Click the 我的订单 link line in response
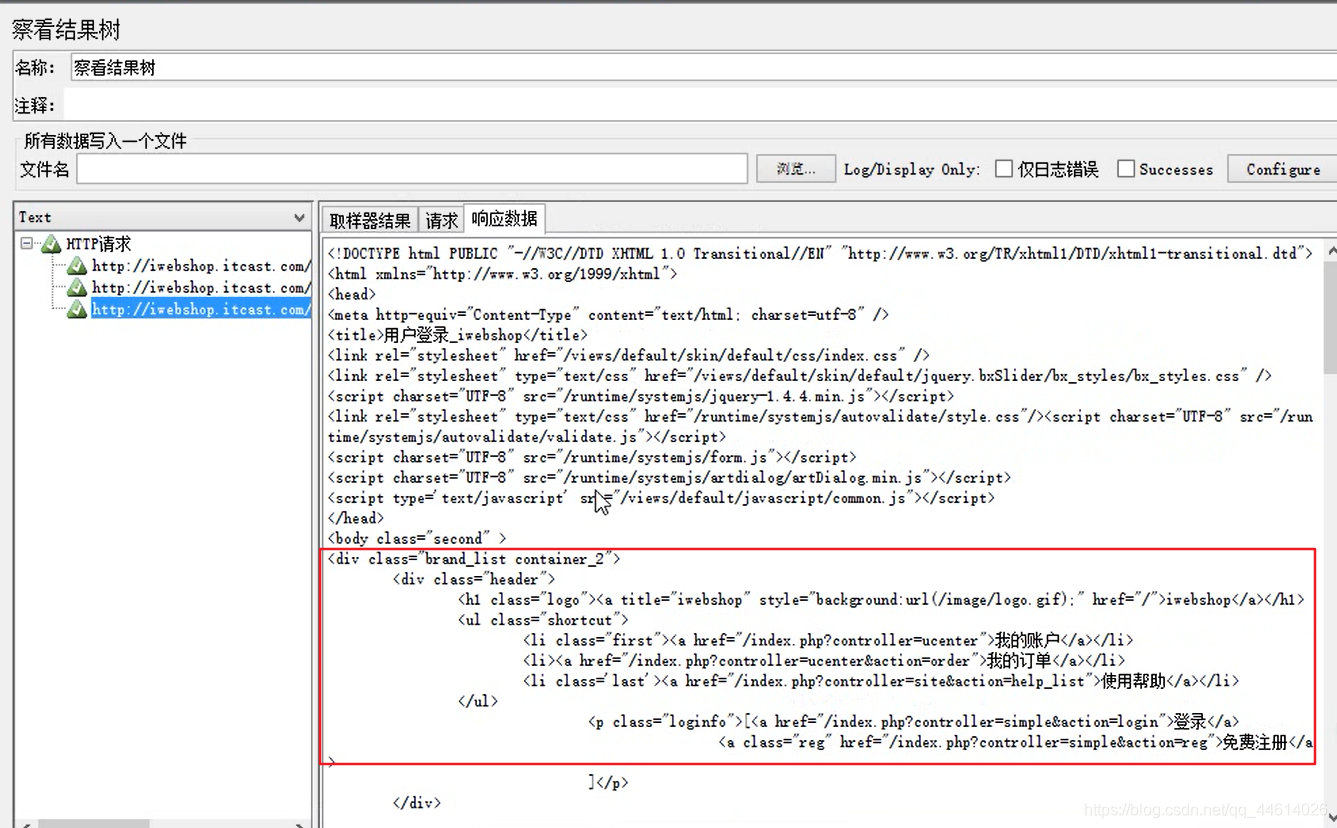The height and width of the screenshot is (828, 1337). (824, 660)
